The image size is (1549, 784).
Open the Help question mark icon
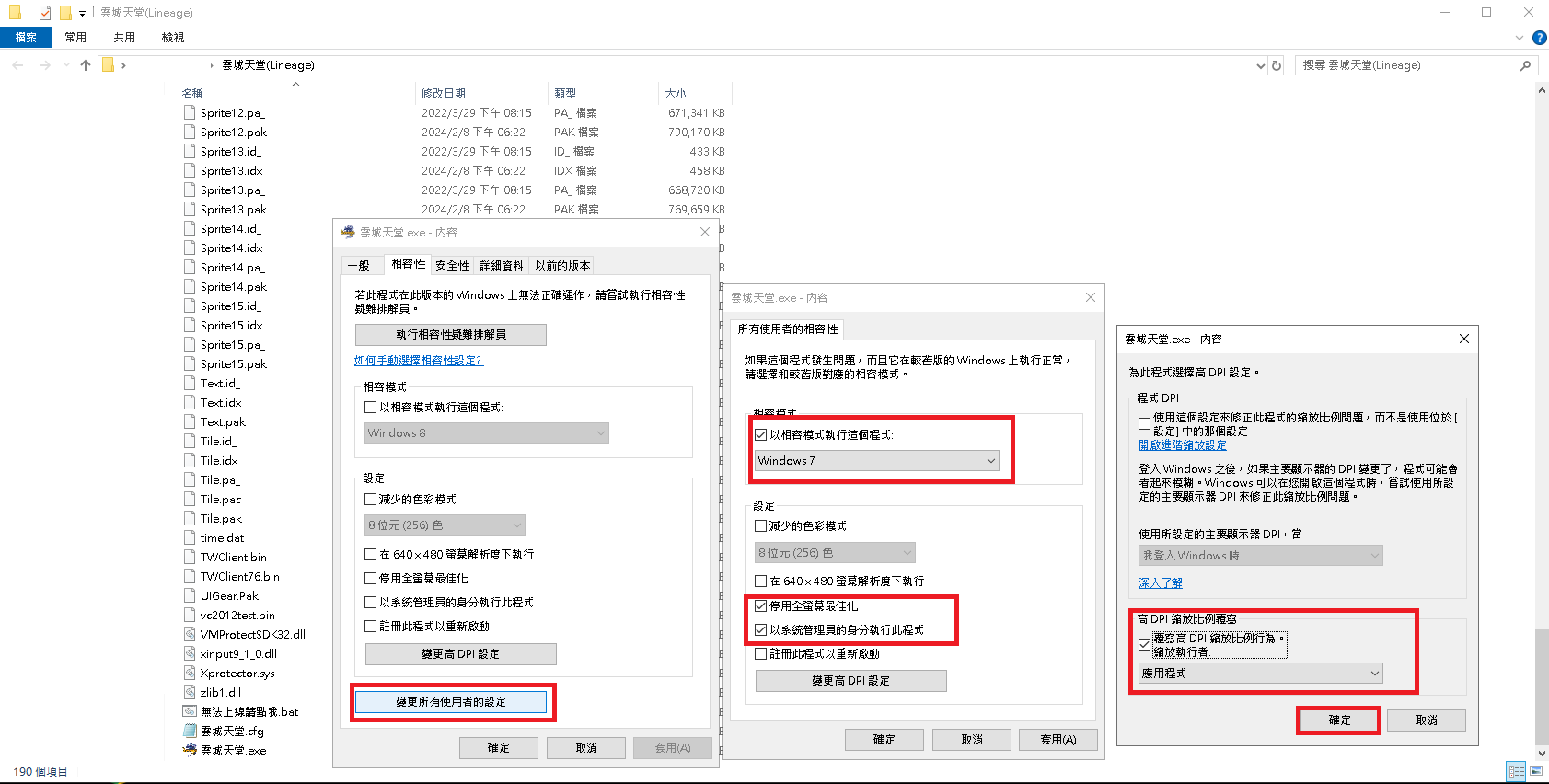point(1539,38)
